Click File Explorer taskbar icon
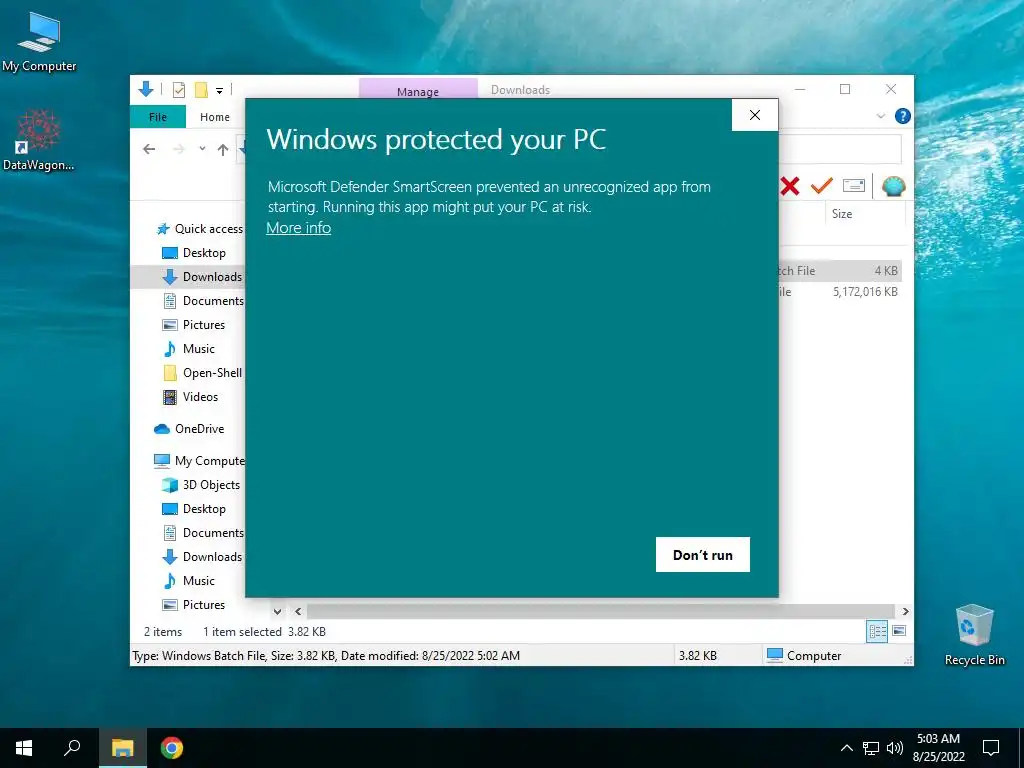 122,748
